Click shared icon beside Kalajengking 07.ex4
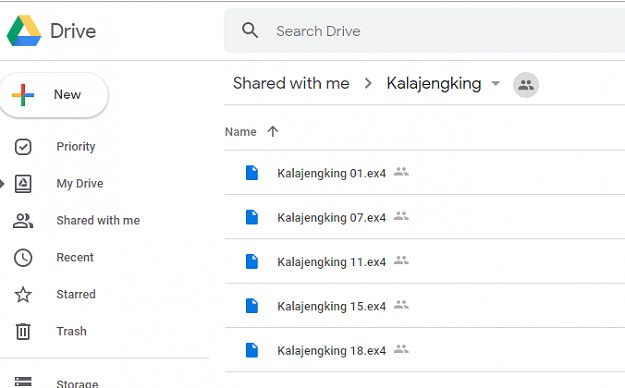Viewport: 625px width, 388px height. pos(401,216)
